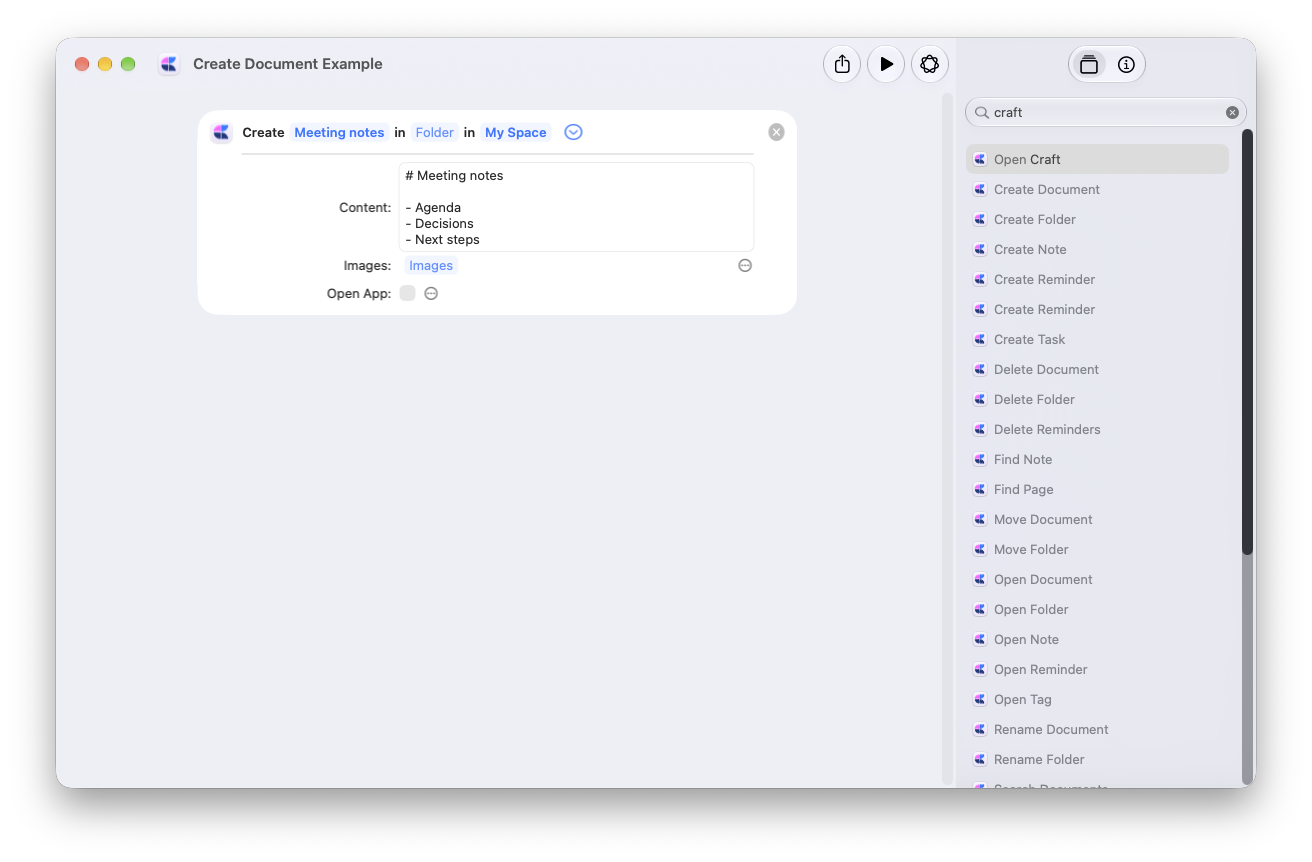Open the 'My Space' space selector
Screen dimensions: 1312x862
(516, 132)
